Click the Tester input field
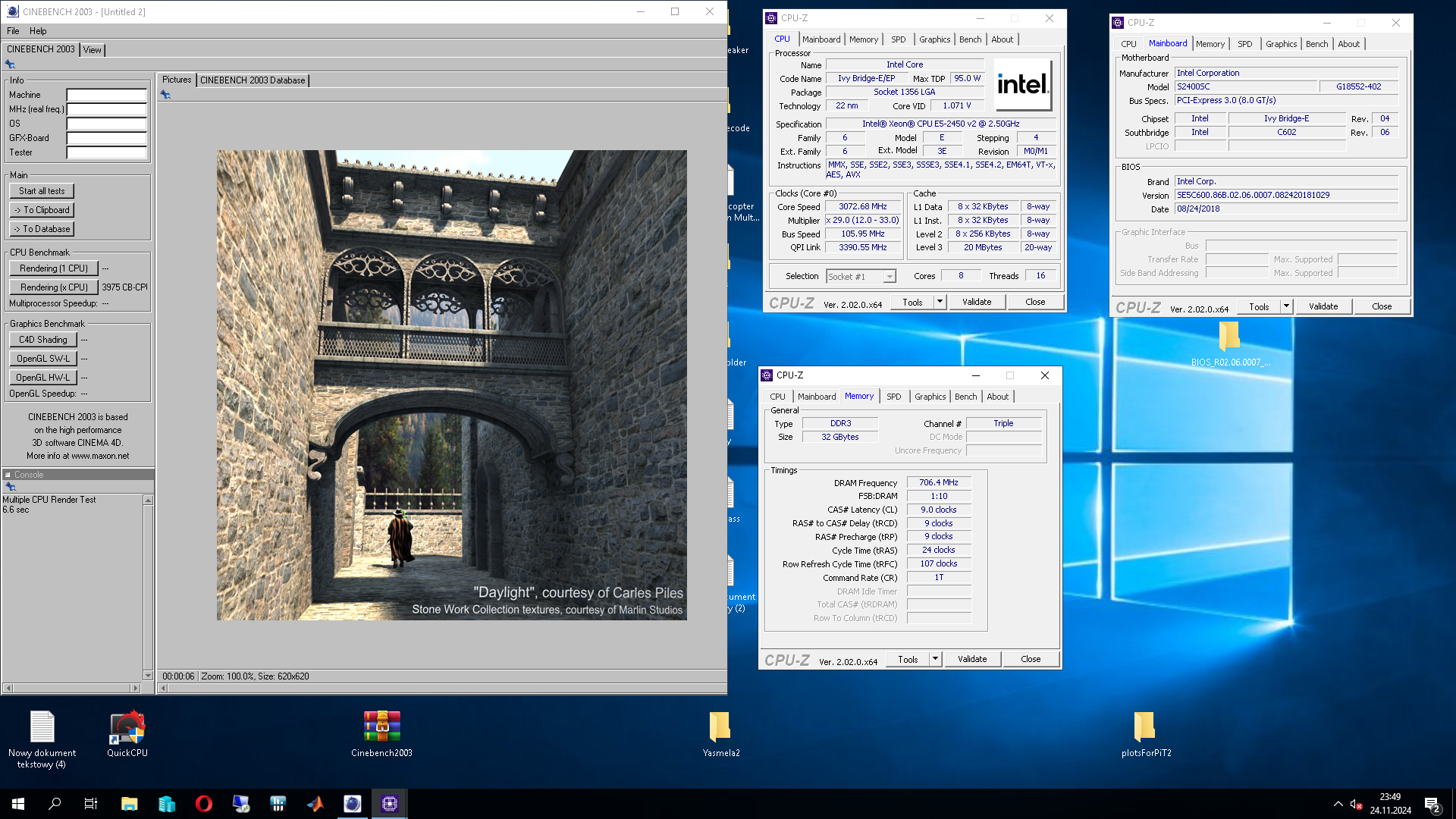Viewport: 1456px width, 819px height. pyautogui.click(x=106, y=152)
